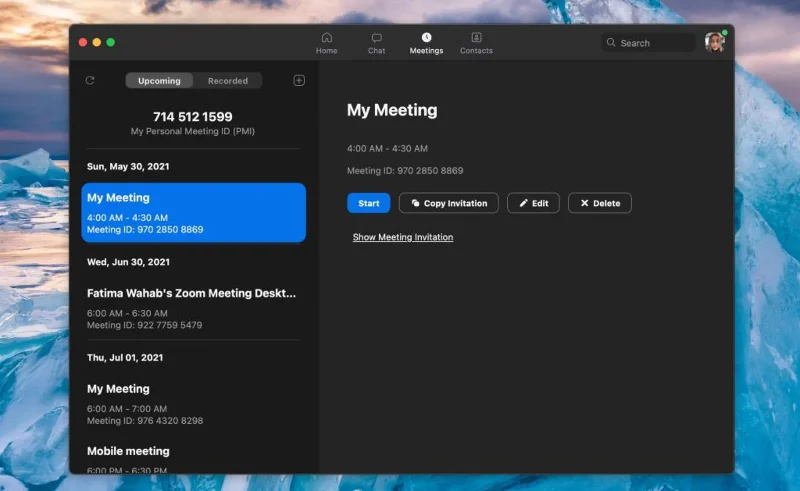The height and width of the screenshot is (491, 800).
Task: Switch to the Upcoming view
Action: (x=159, y=81)
